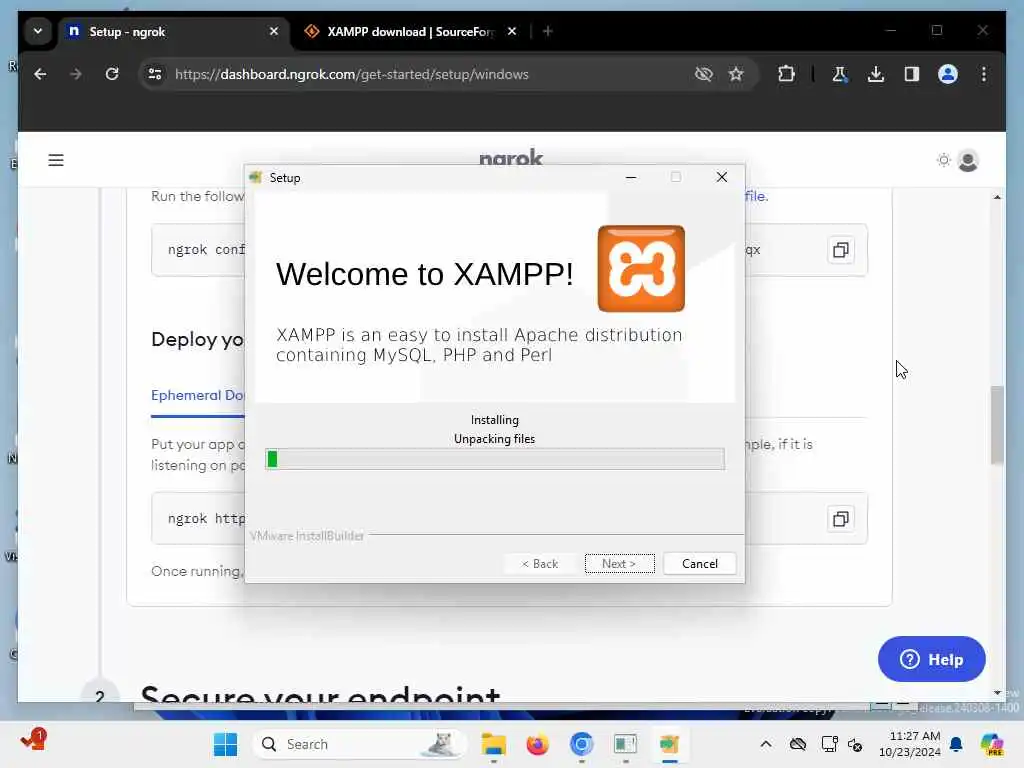Open the Windows Start menu
This screenshot has width=1024, height=768.
coord(226,744)
